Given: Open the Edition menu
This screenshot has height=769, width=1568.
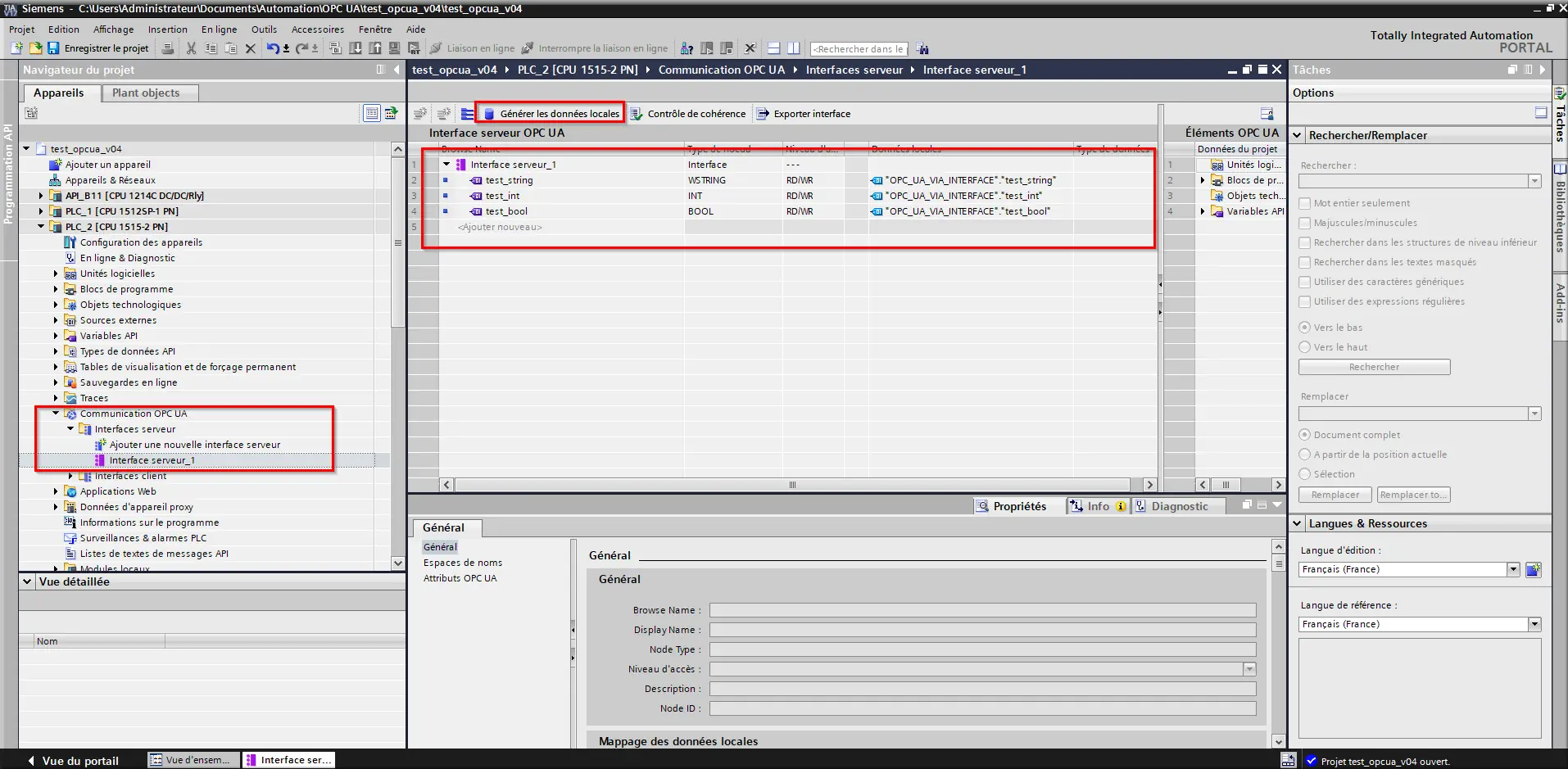Looking at the screenshot, I should 64,29.
